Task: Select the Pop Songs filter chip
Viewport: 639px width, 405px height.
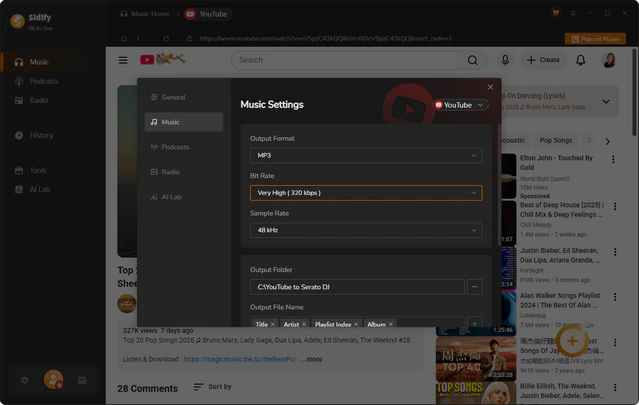Action: (556, 141)
